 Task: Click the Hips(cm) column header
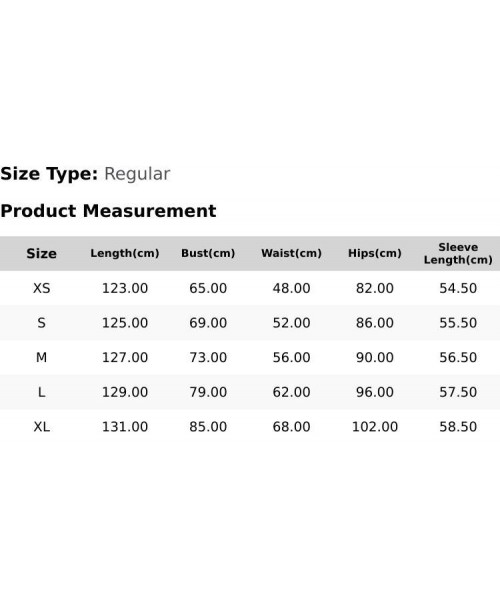(x=375, y=253)
